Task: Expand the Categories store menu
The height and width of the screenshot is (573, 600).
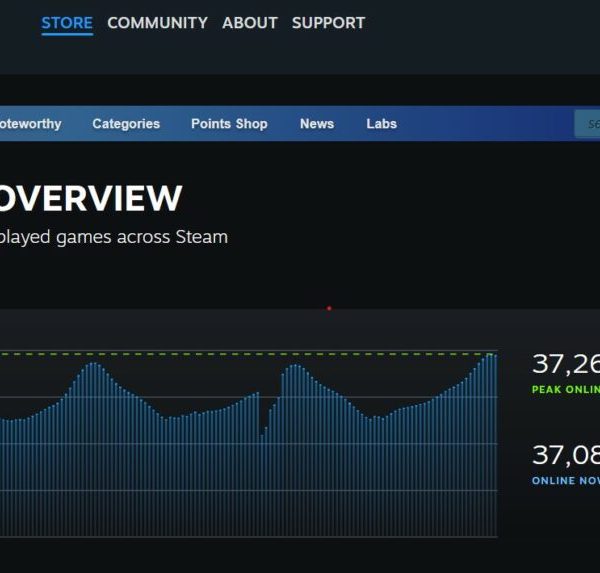Action: [126, 124]
